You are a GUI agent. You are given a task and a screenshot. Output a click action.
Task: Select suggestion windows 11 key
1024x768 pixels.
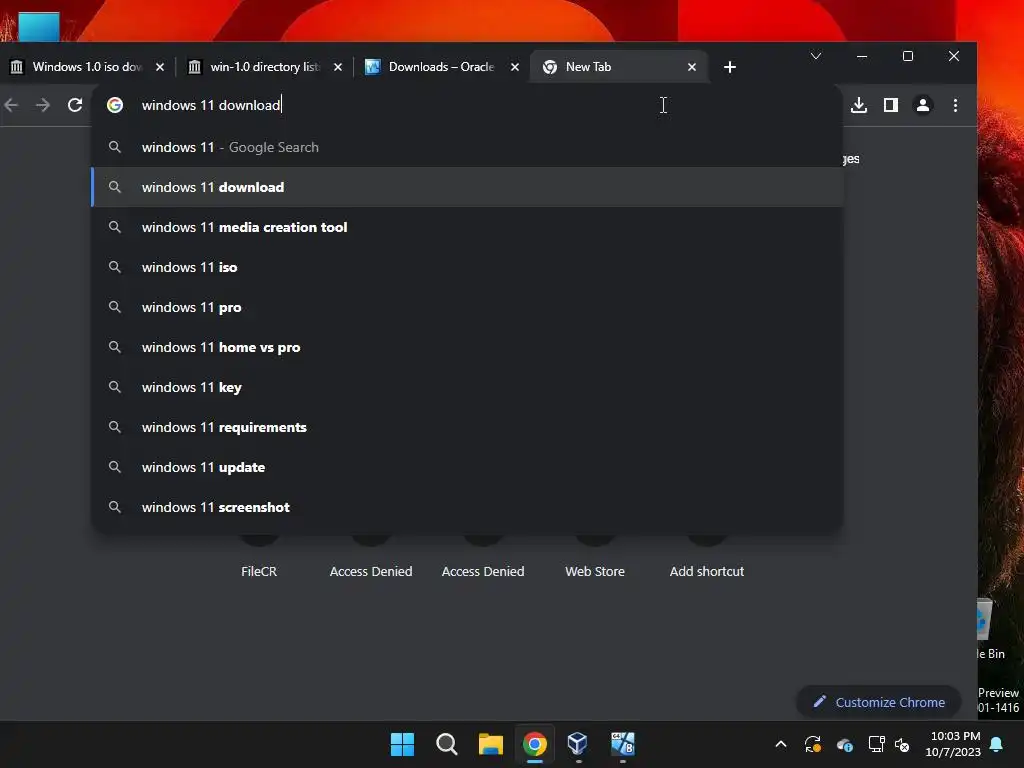click(x=467, y=387)
